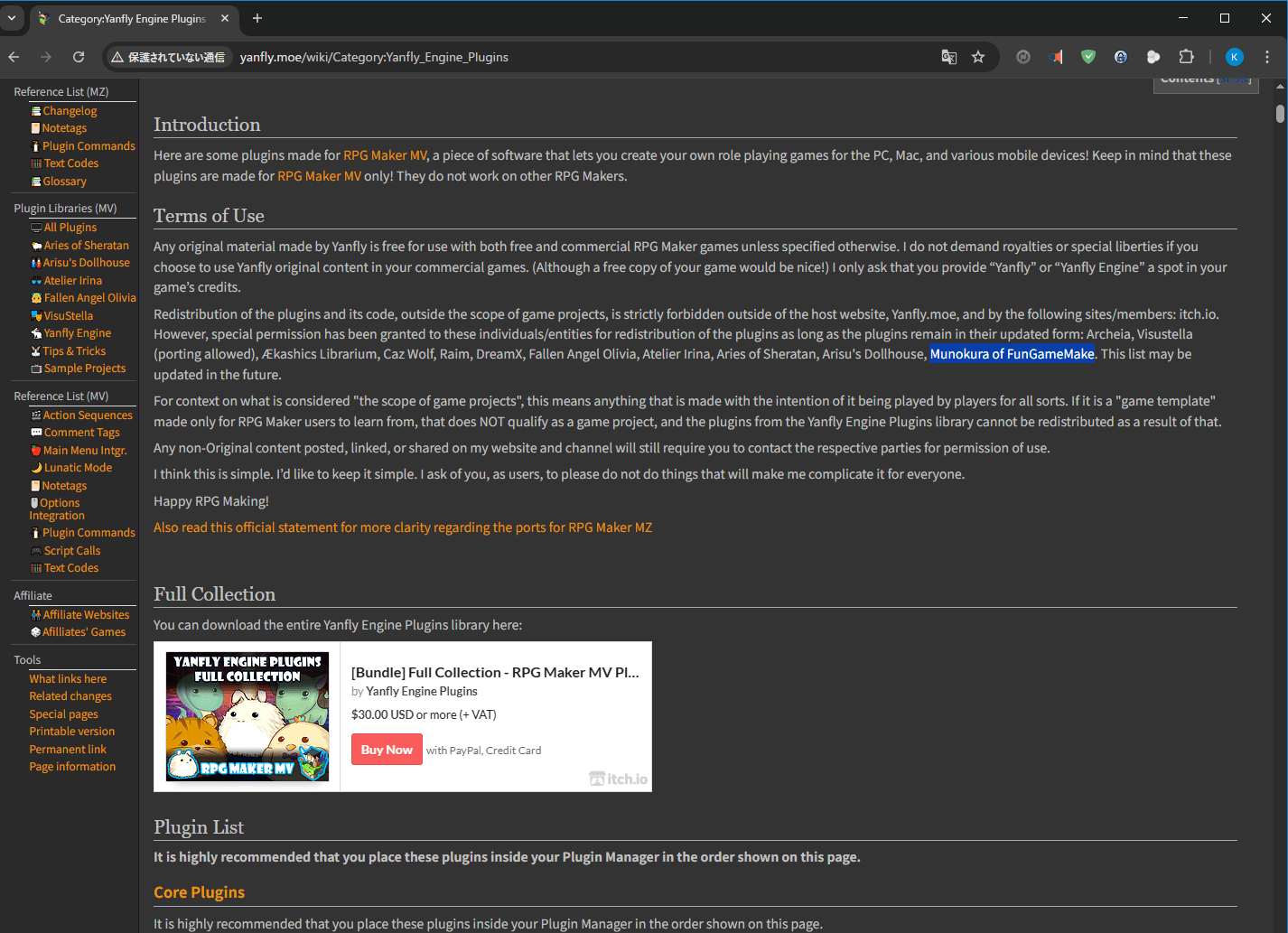Viewport: 1288px width, 933px height.
Task: Click the highlighted Munokura of FunGameMake text
Action: [x=1013, y=354]
